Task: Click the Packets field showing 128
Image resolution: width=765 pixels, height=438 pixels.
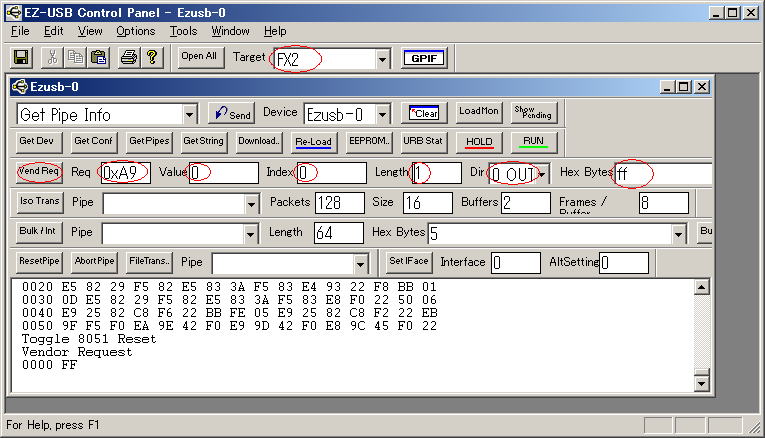Action: [x=340, y=203]
